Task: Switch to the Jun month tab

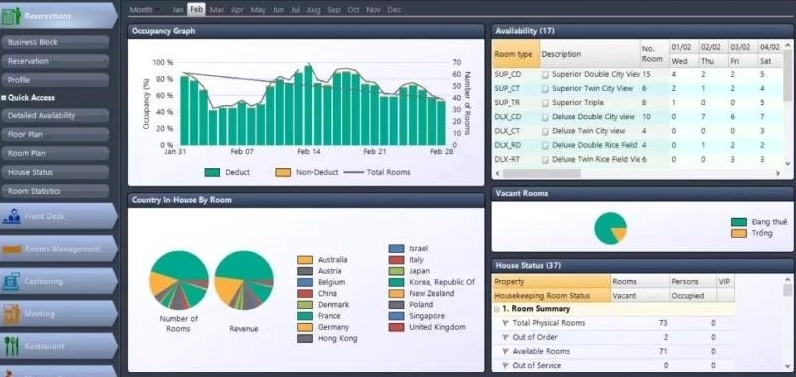Action: (x=278, y=10)
